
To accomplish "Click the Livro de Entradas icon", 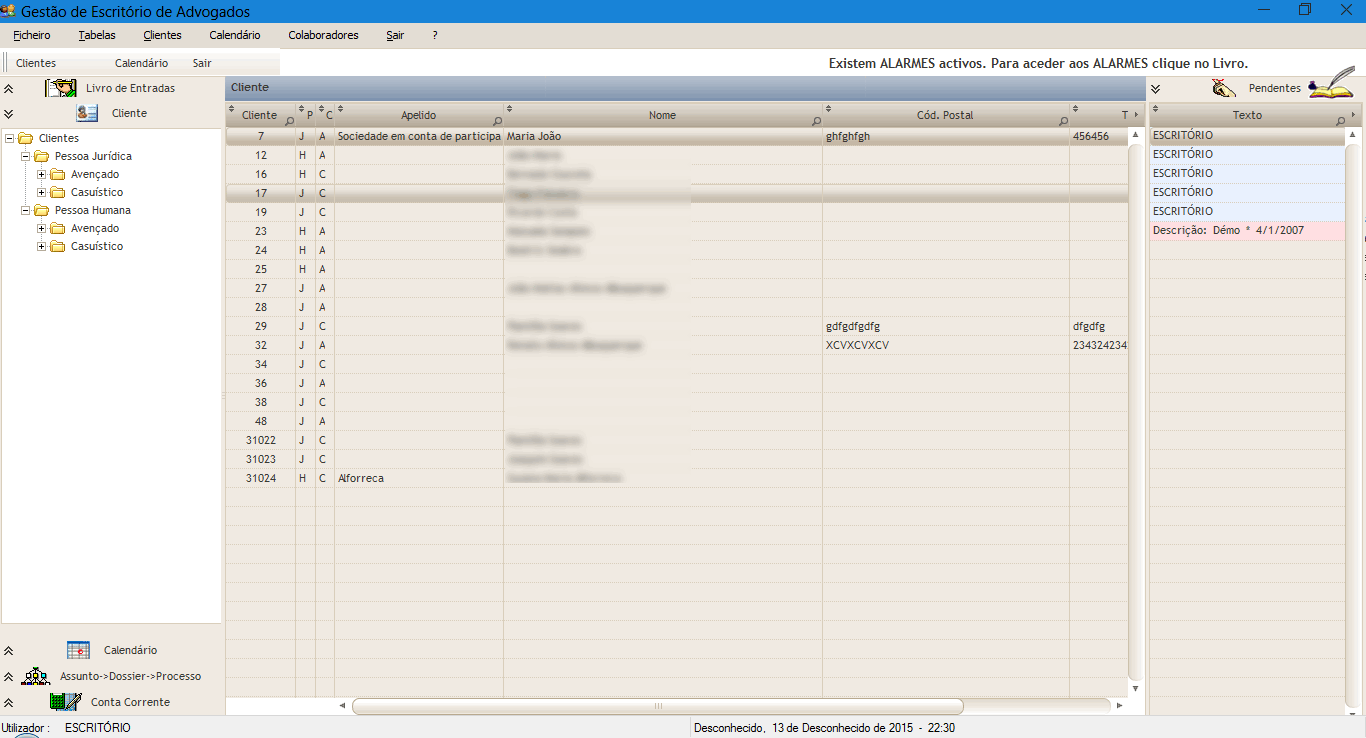I will pyautogui.click(x=61, y=88).
